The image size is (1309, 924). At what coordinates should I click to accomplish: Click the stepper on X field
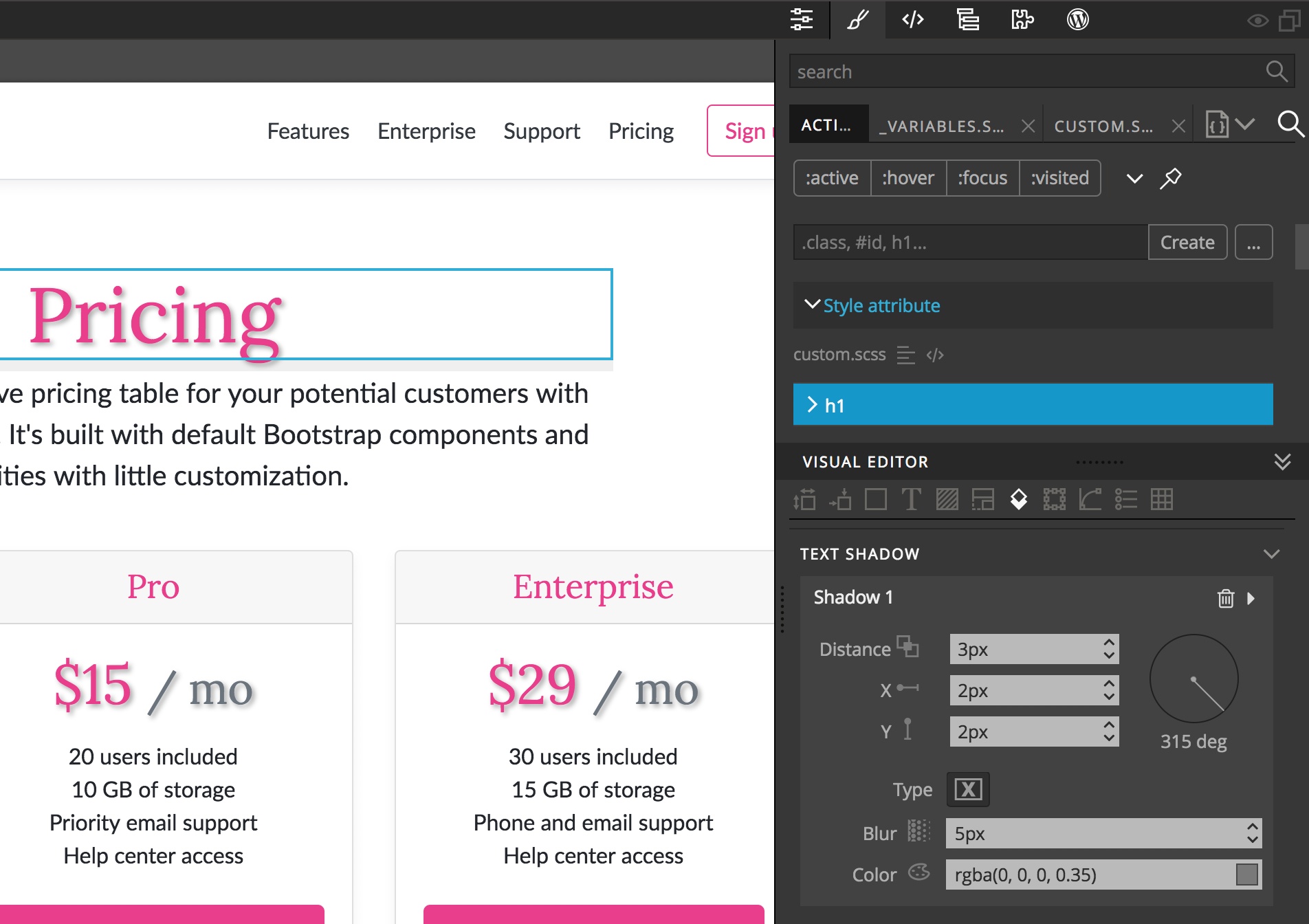point(1108,690)
